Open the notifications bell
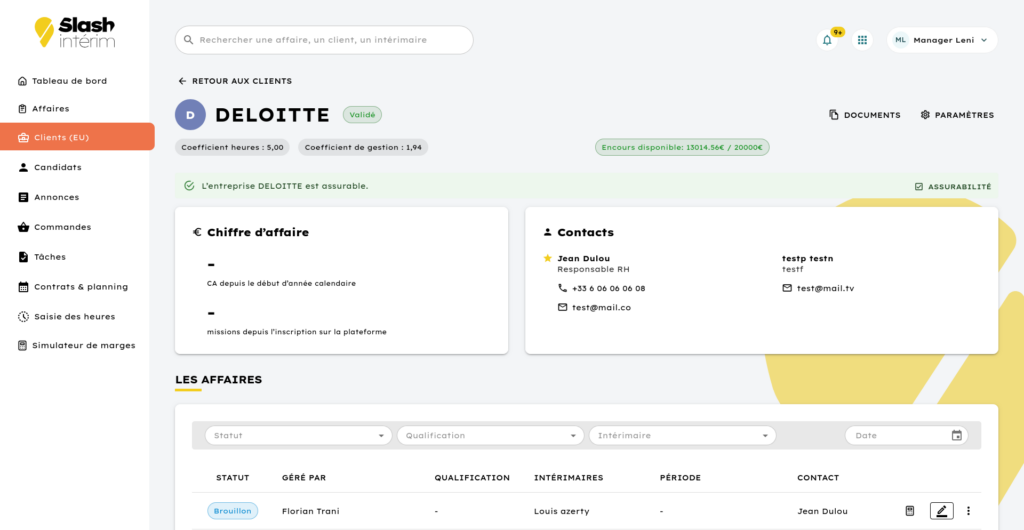 point(827,40)
